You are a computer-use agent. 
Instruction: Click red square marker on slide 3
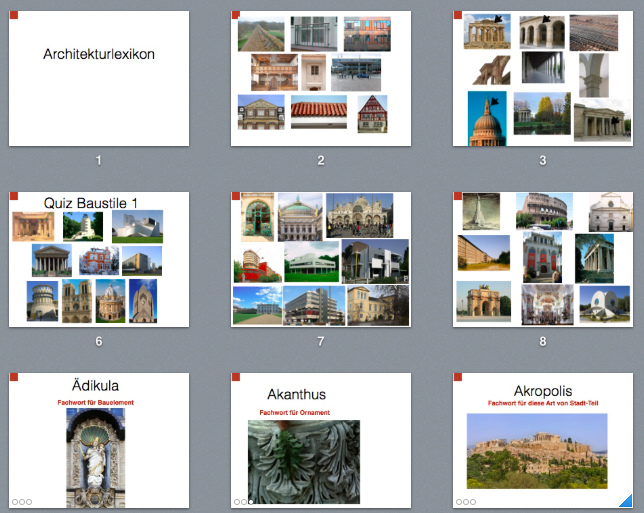pyautogui.click(x=458, y=15)
